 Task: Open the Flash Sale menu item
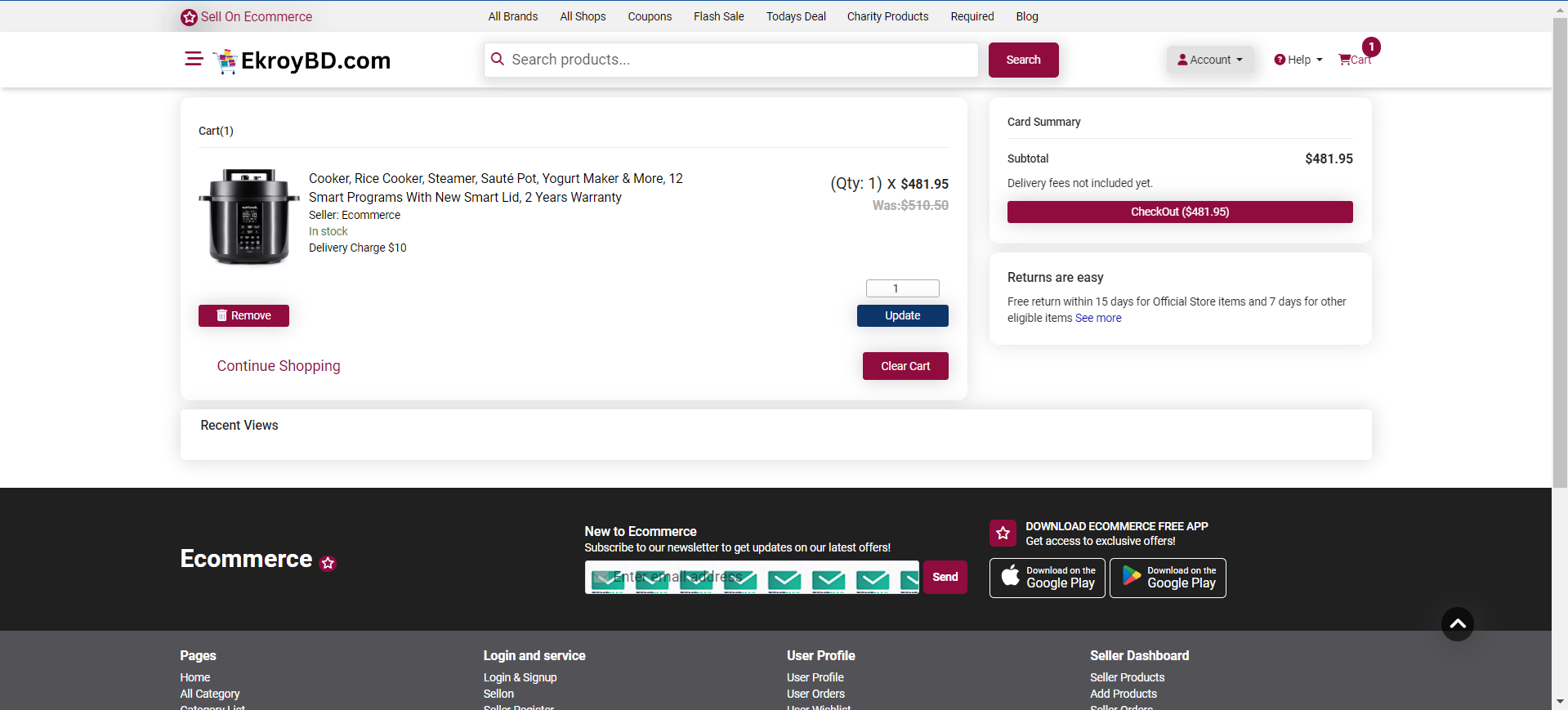pyautogui.click(x=718, y=16)
